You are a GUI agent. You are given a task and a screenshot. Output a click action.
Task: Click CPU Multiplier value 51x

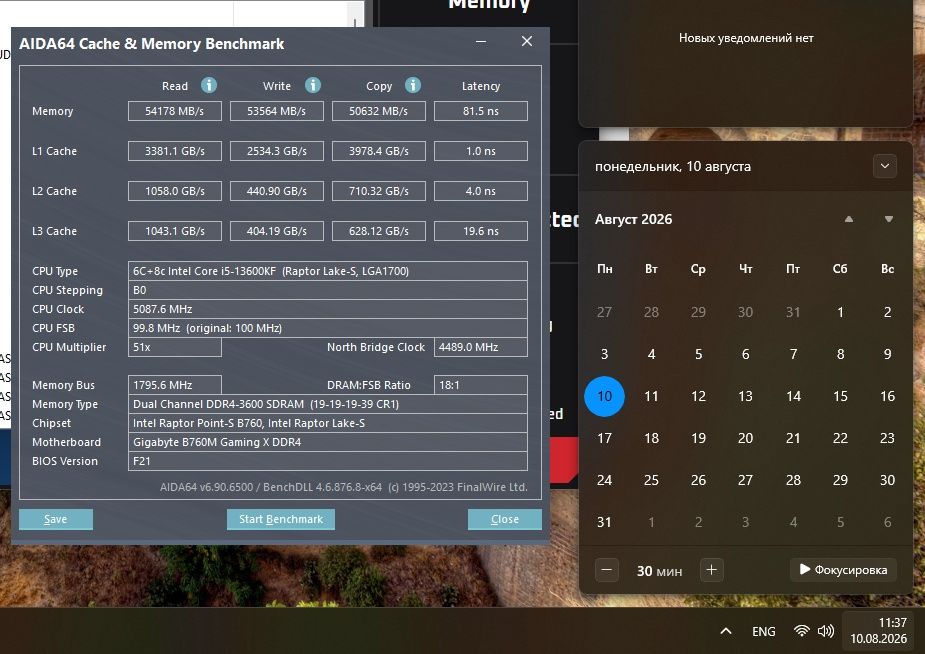click(175, 347)
